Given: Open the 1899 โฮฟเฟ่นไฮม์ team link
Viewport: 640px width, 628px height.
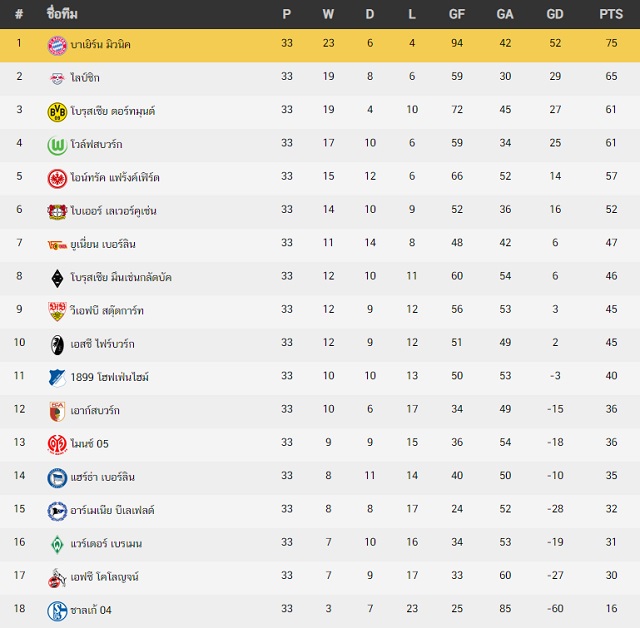Looking at the screenshot, I should click(x=109, y=377).
